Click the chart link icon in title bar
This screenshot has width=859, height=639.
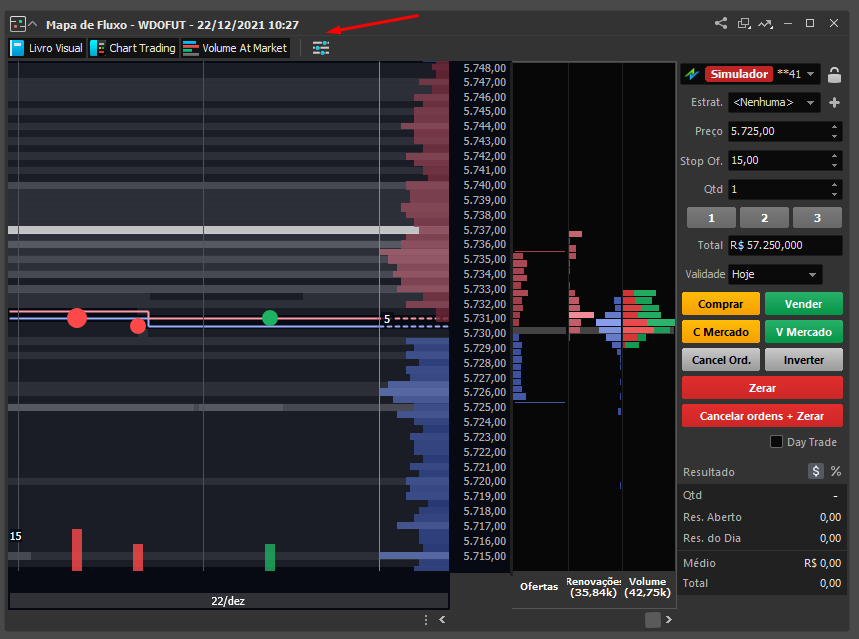pyautogui.click(x=766, y=23)
